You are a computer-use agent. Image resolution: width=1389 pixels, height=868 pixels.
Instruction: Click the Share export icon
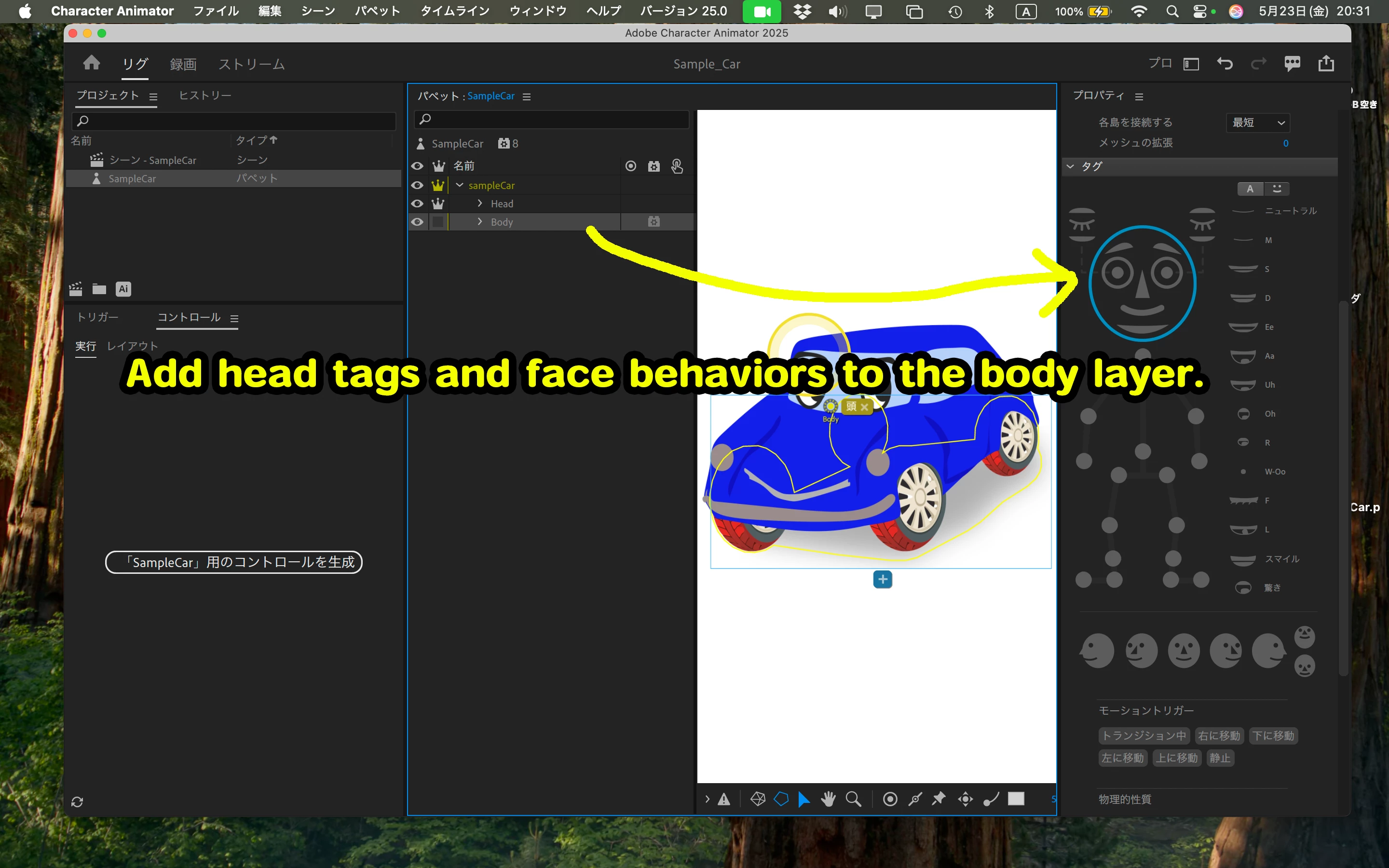[1326, 63]
